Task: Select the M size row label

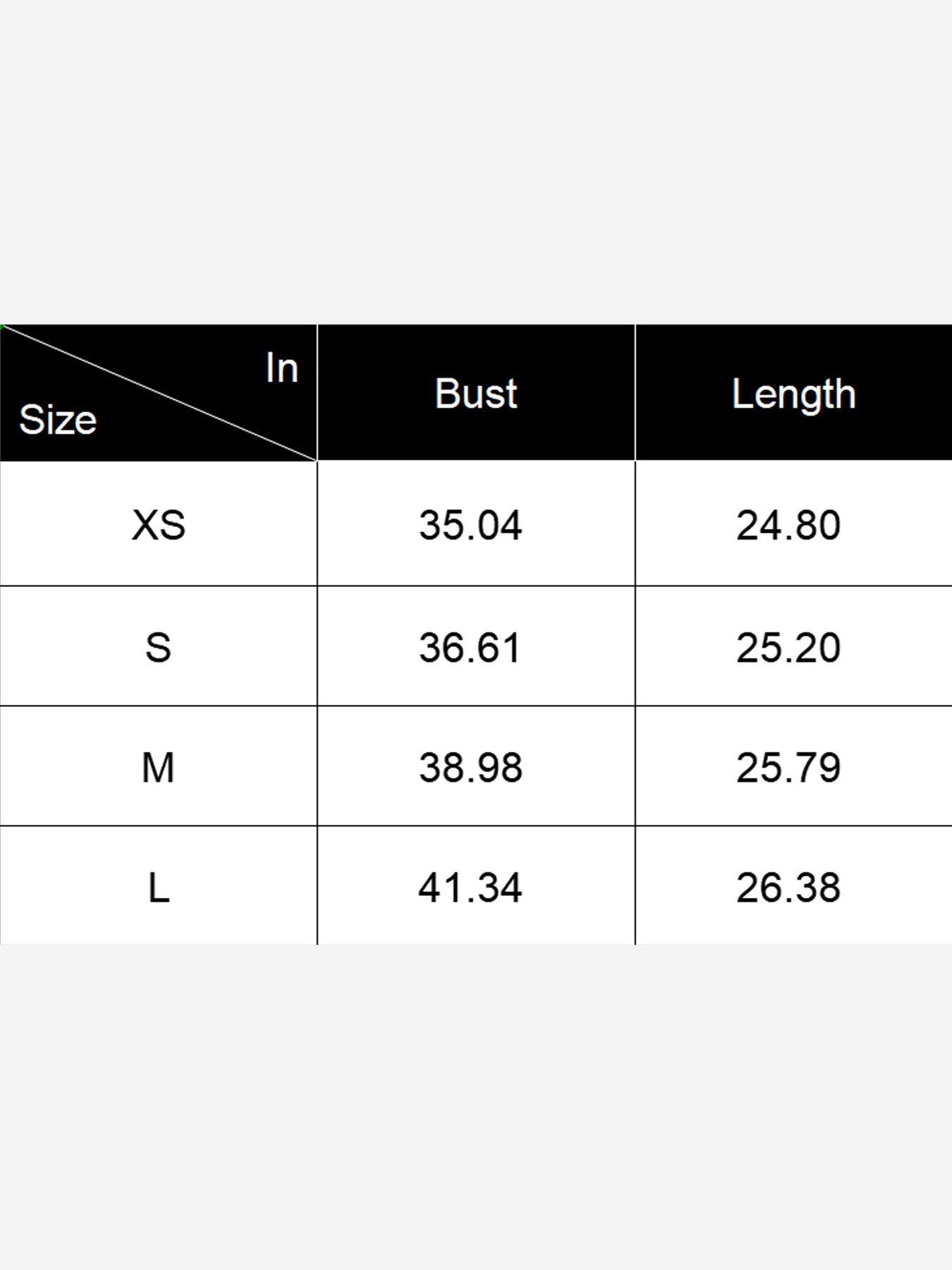Action: (158, 767)
